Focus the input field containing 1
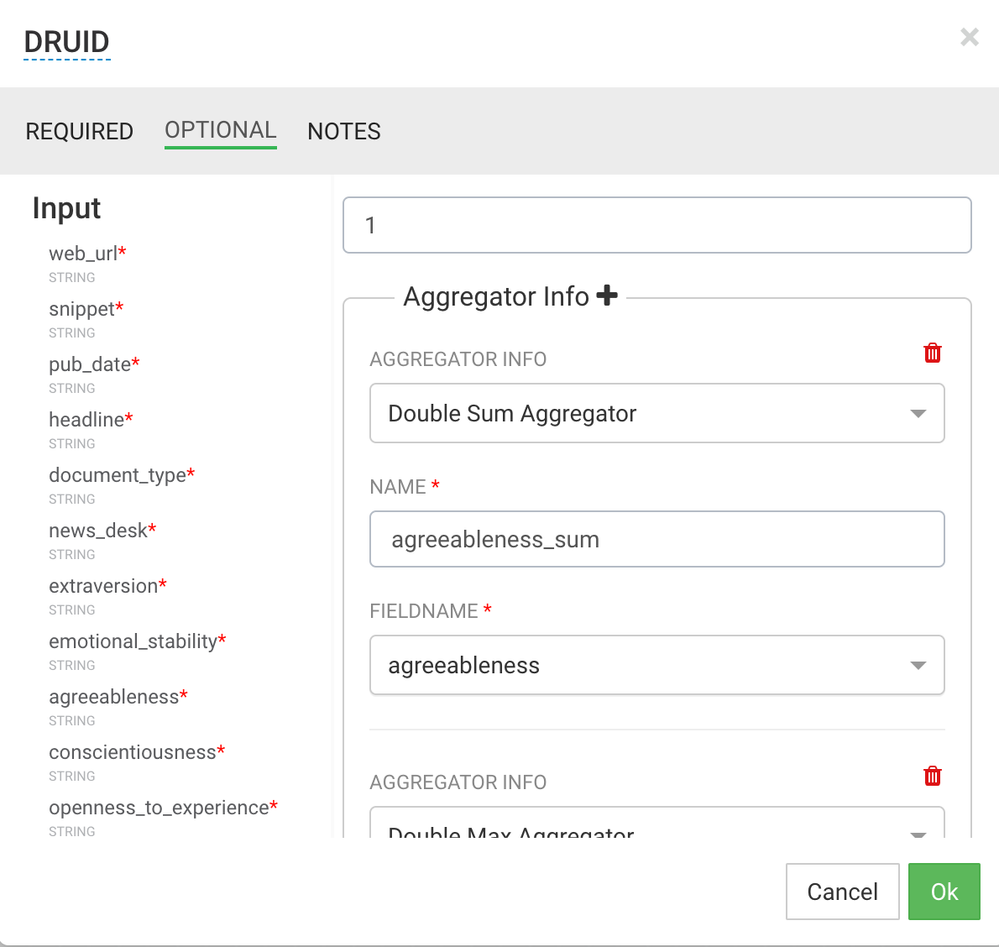Viewport: 999px width, 947px height. click(657, 225)
